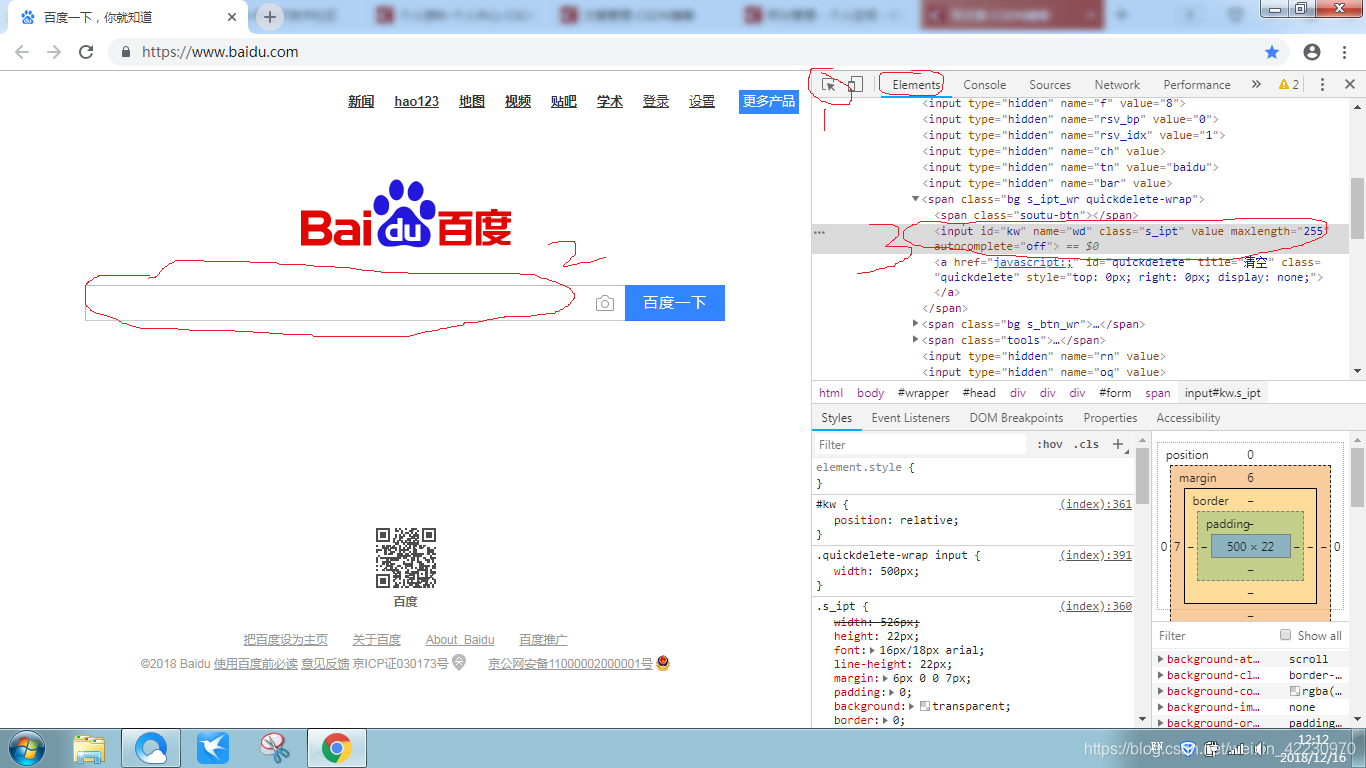Add a new style rule with plus icon
This screenshot has width=1366, height=768.
click(x=1118, y=444)
